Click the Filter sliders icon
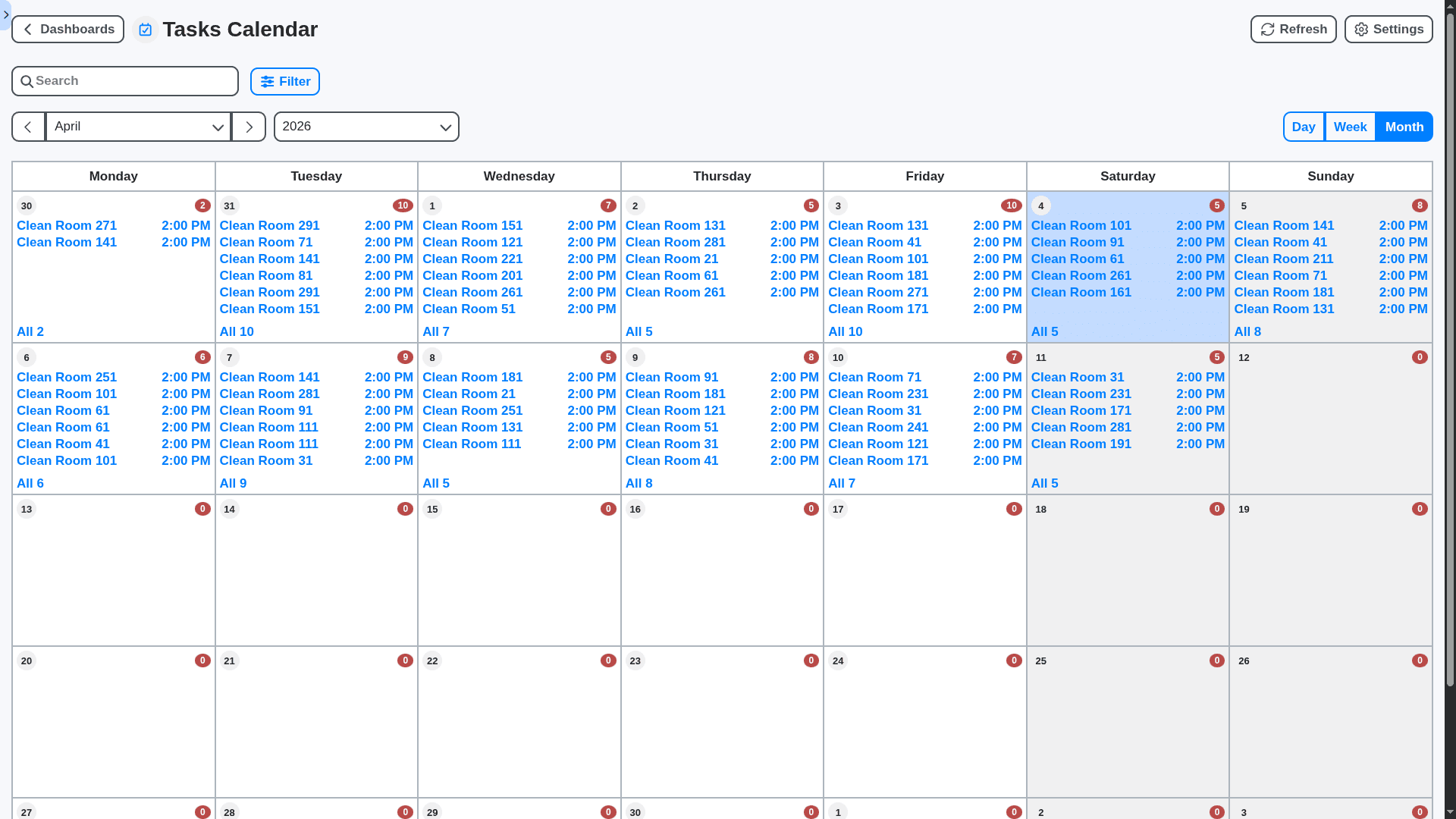 [x=267, y=81]
